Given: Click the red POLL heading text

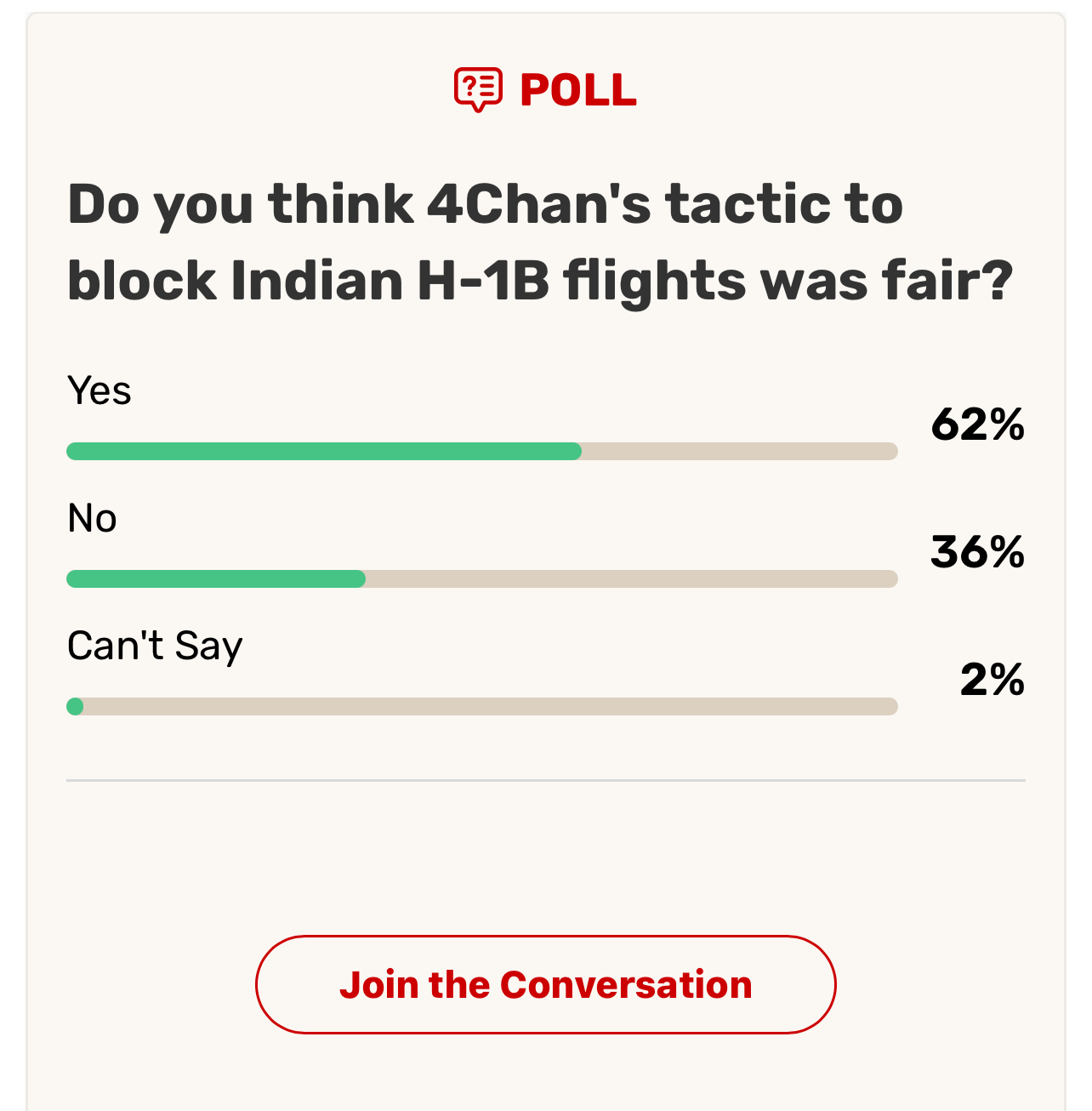Looking at the screenshot, I should (577, 90).
